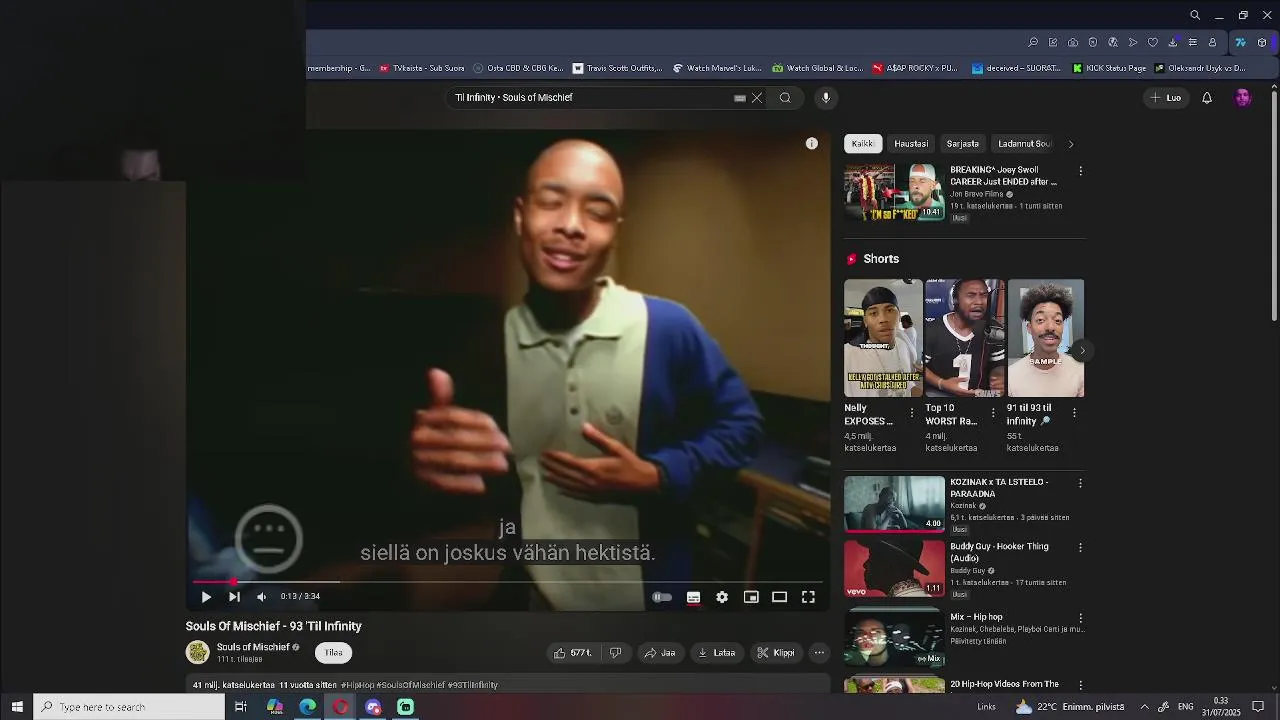This screenshot has height=720, width=1280.
Task: Show next Shorts with the arrow
Action: click(1081, 351)
